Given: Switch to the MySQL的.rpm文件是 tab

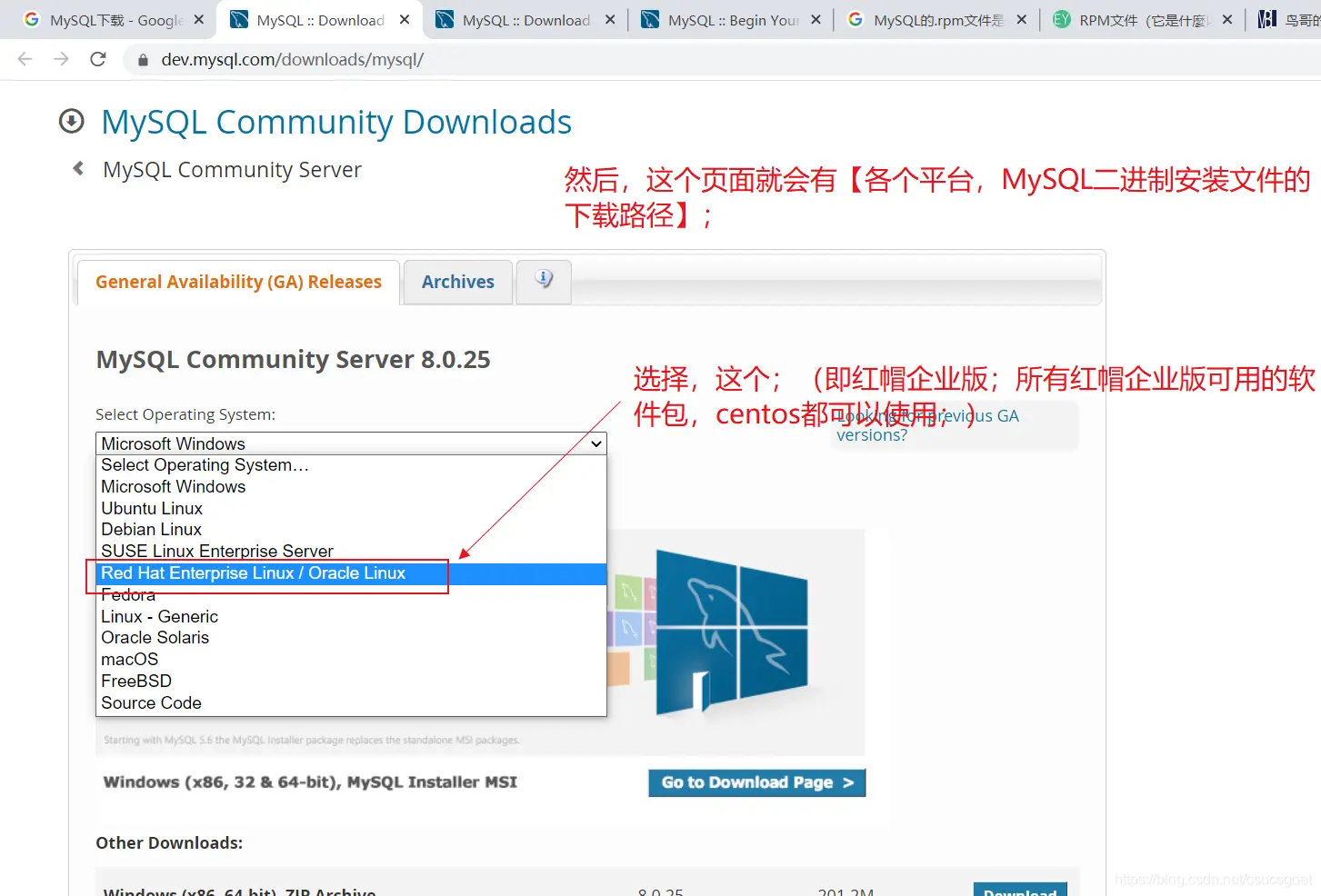Looking at the screenshot, I should 926,20.
